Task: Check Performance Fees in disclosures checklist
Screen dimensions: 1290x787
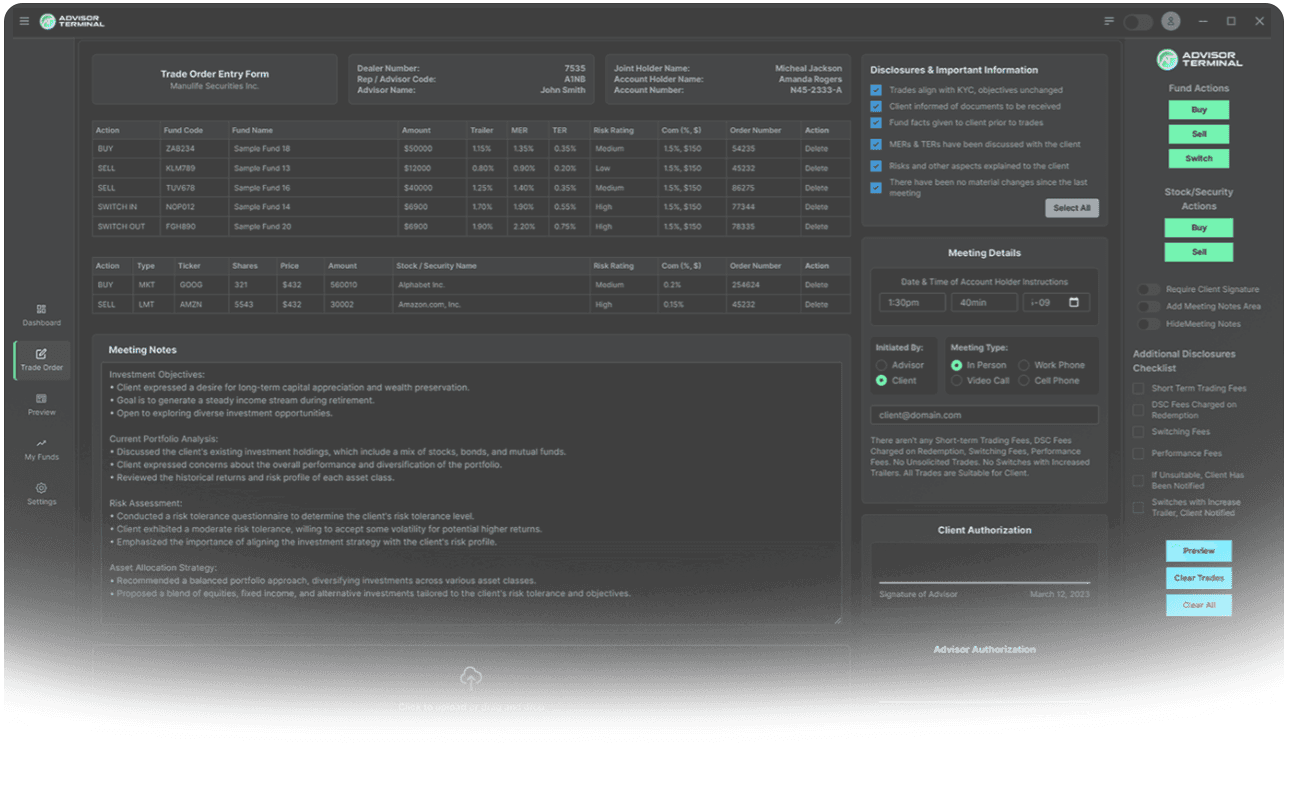Action: 1138,453
